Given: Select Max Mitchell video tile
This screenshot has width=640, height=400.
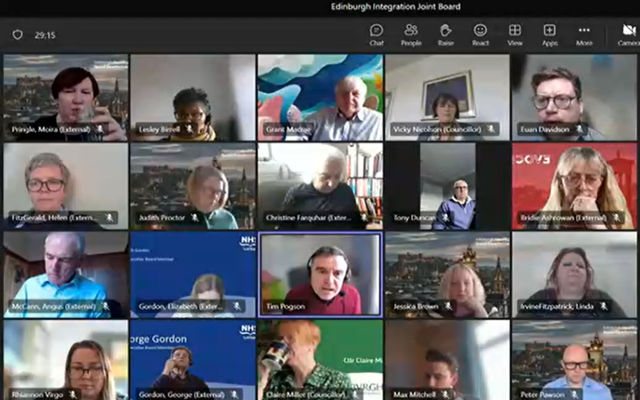Looking at the screenshot, I should point(447,360).
